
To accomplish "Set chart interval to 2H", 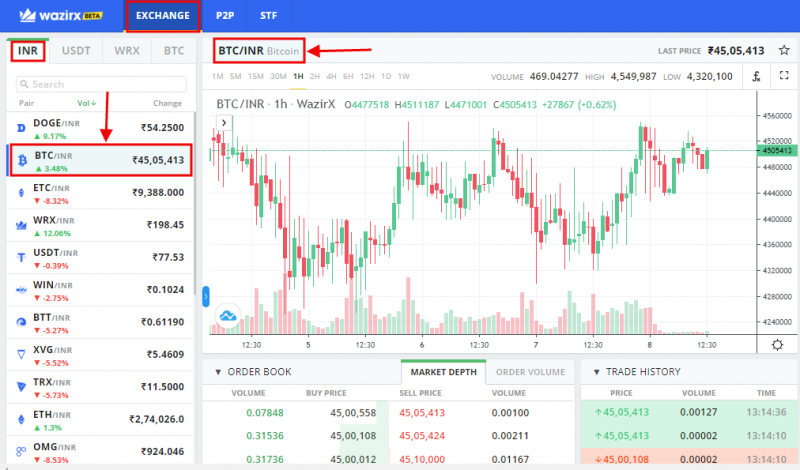I will click(x=315, y=77).
